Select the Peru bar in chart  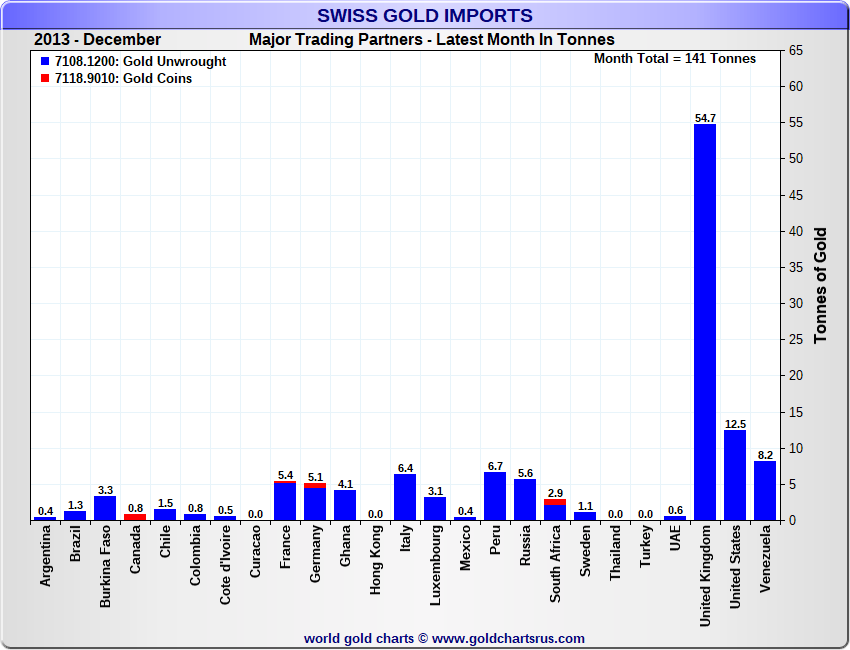click(x=495, y=496)
